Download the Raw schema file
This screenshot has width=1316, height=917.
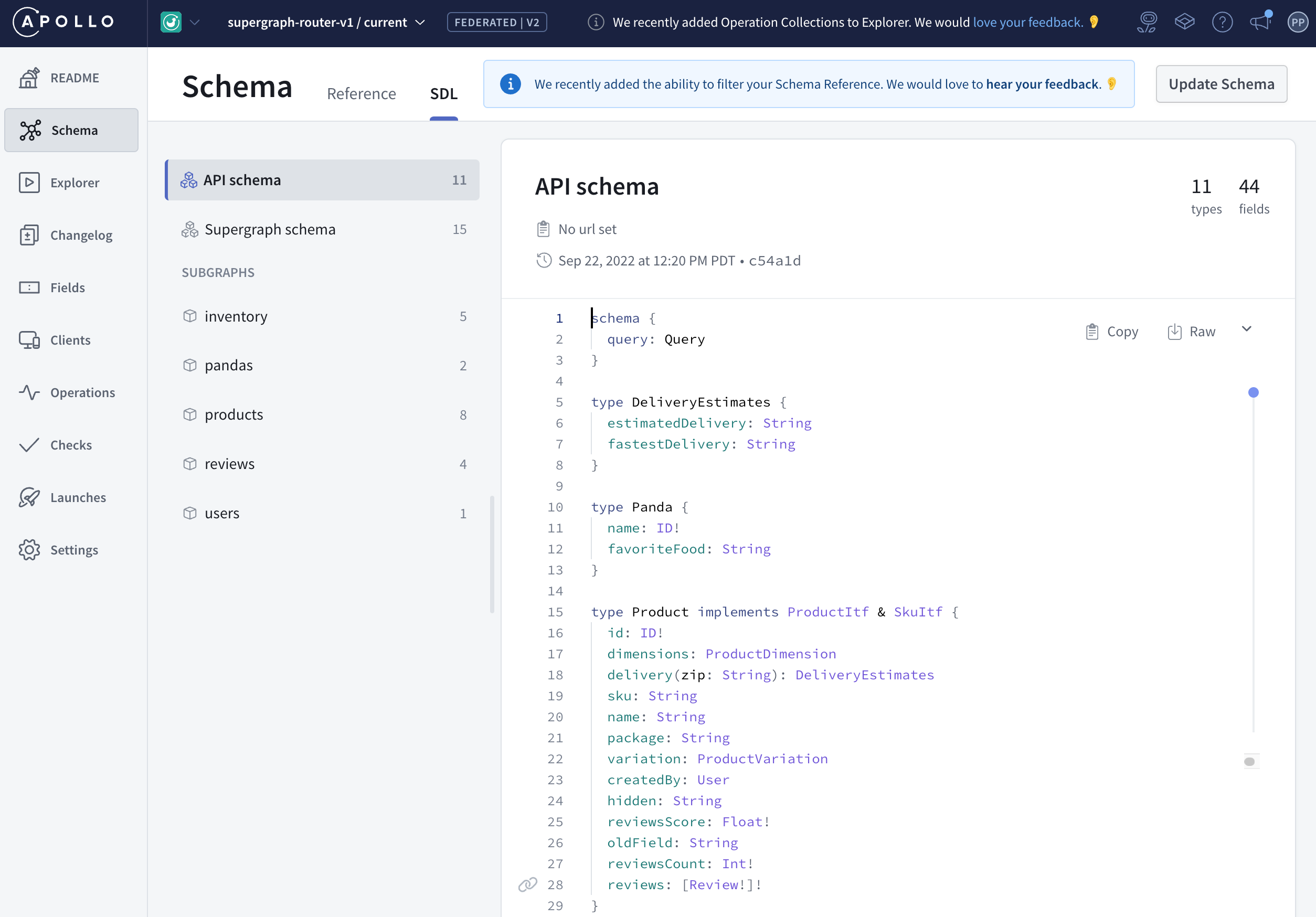(x=1192, y=332)
